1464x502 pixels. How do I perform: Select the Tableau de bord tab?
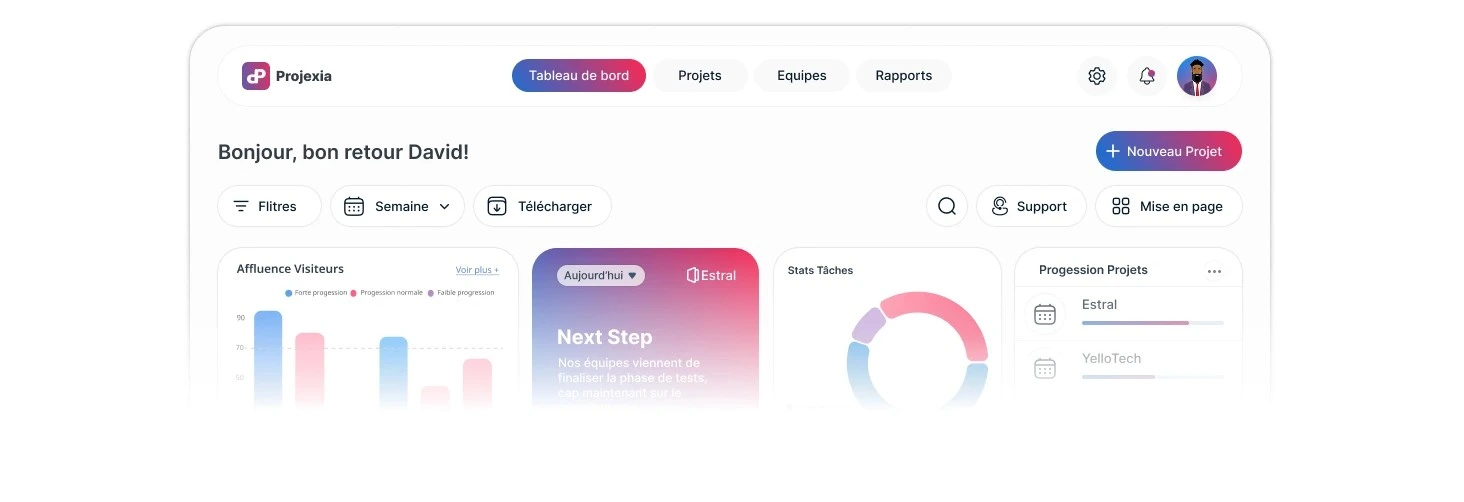click(579, 76)
